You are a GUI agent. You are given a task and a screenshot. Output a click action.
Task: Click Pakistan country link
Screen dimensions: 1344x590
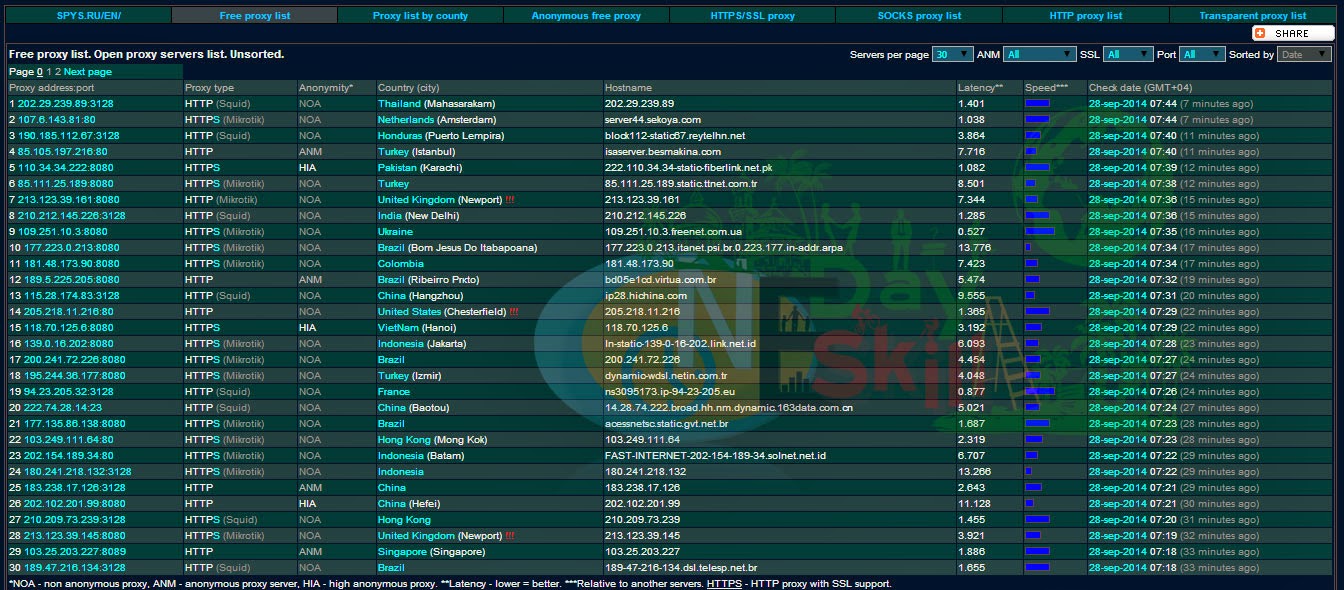[398, 168]
